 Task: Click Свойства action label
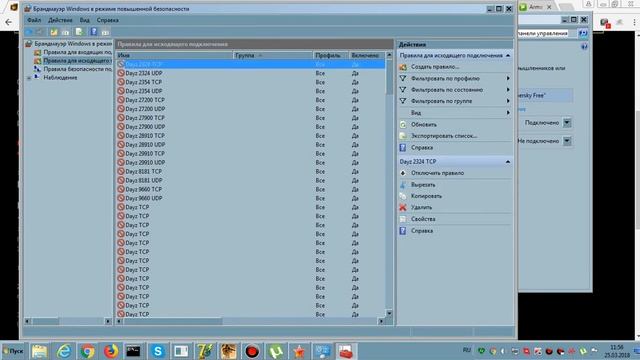coord(423,219)
